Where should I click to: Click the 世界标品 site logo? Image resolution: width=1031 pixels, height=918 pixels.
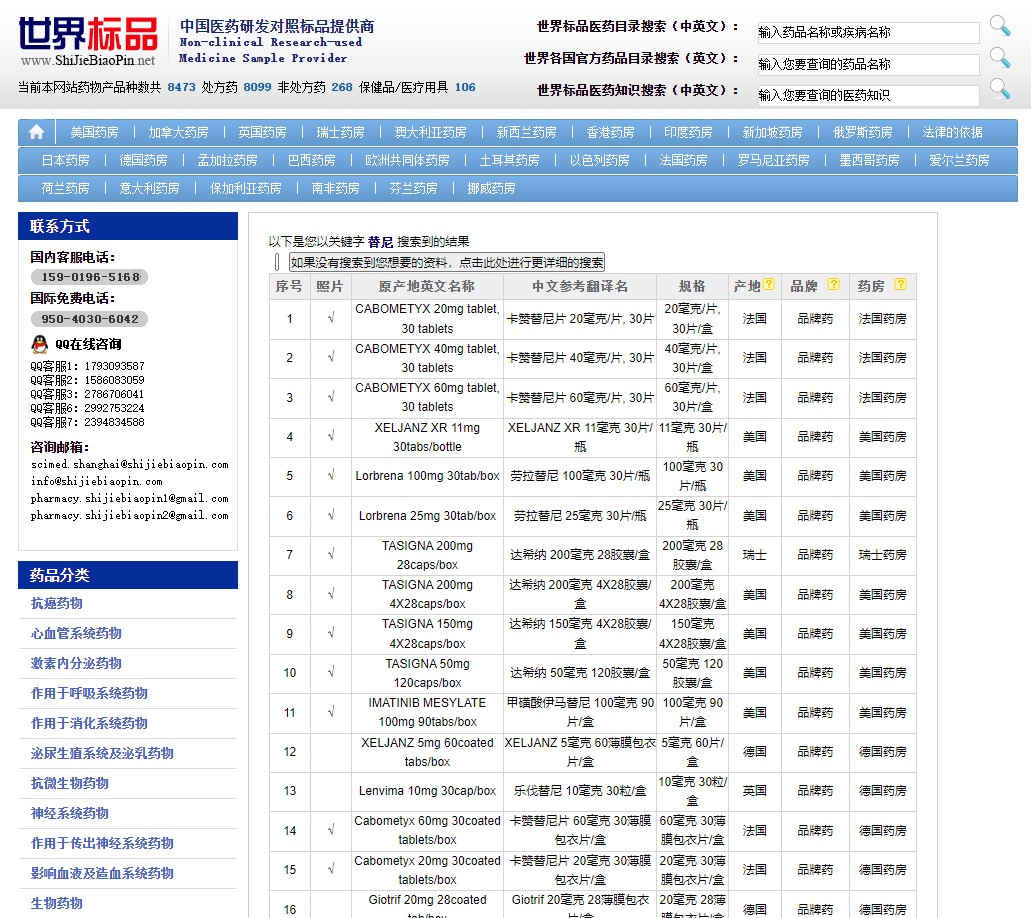(x=87, y=41)
